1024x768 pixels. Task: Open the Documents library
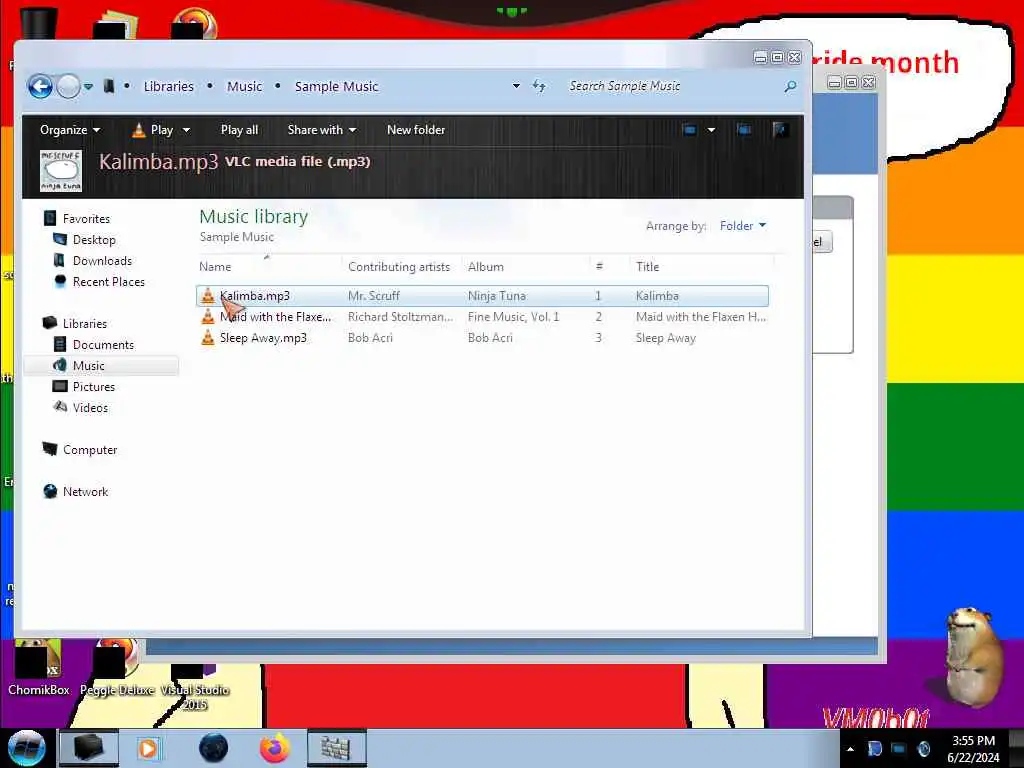click(x=103, y=344)
